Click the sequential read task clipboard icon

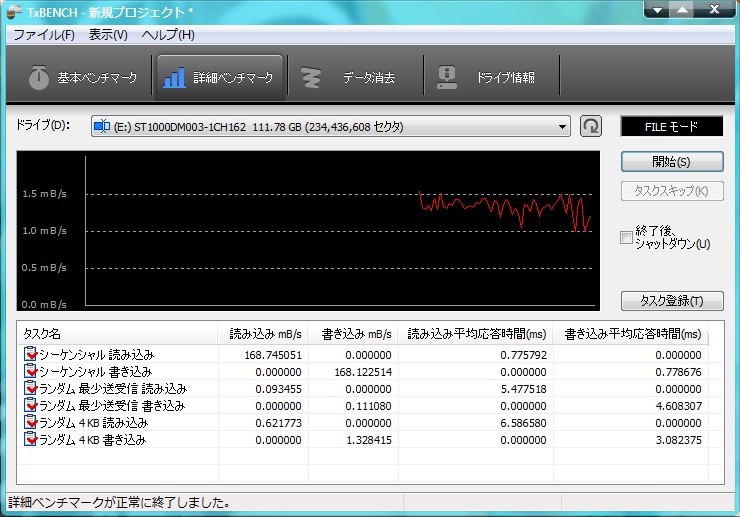[x=30, y=354]
